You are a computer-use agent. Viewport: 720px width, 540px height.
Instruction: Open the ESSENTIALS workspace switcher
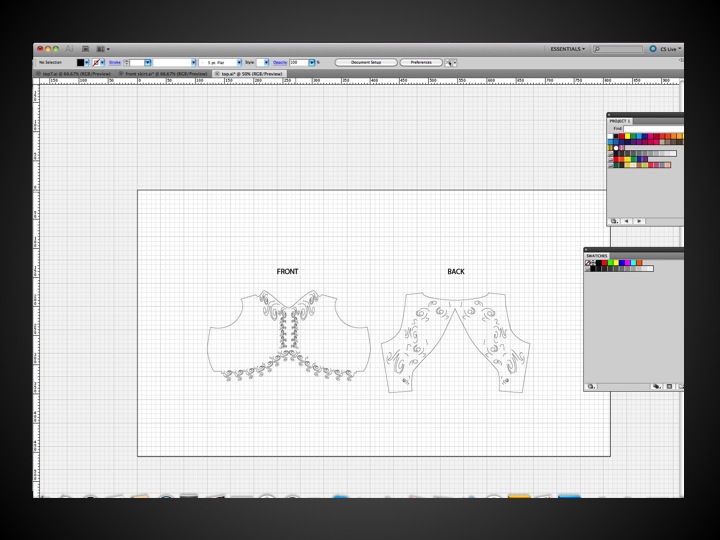[x=568, y=49]
